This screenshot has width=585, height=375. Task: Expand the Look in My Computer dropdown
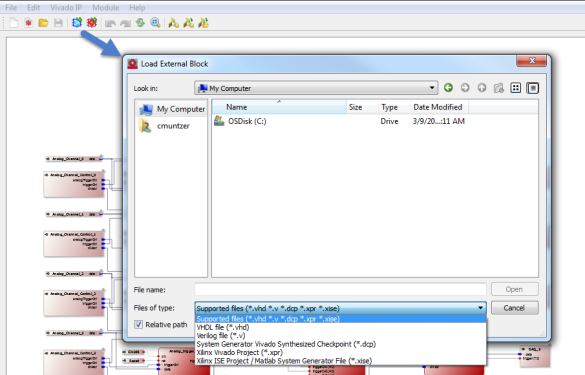[432, 88]
